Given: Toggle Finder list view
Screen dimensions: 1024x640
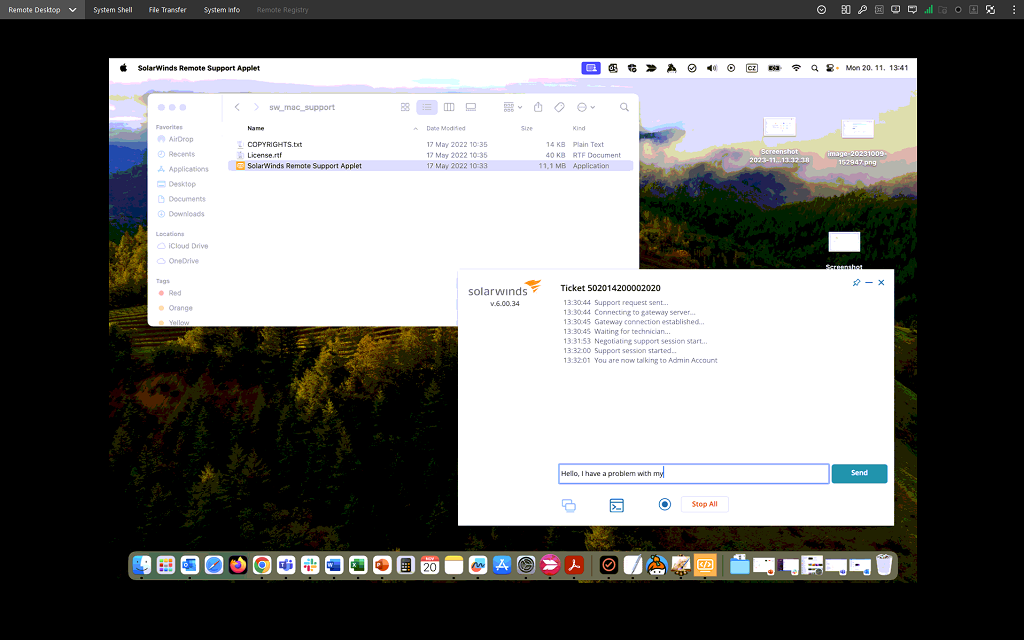Looking at the screenshot, I should coord(427,107).
